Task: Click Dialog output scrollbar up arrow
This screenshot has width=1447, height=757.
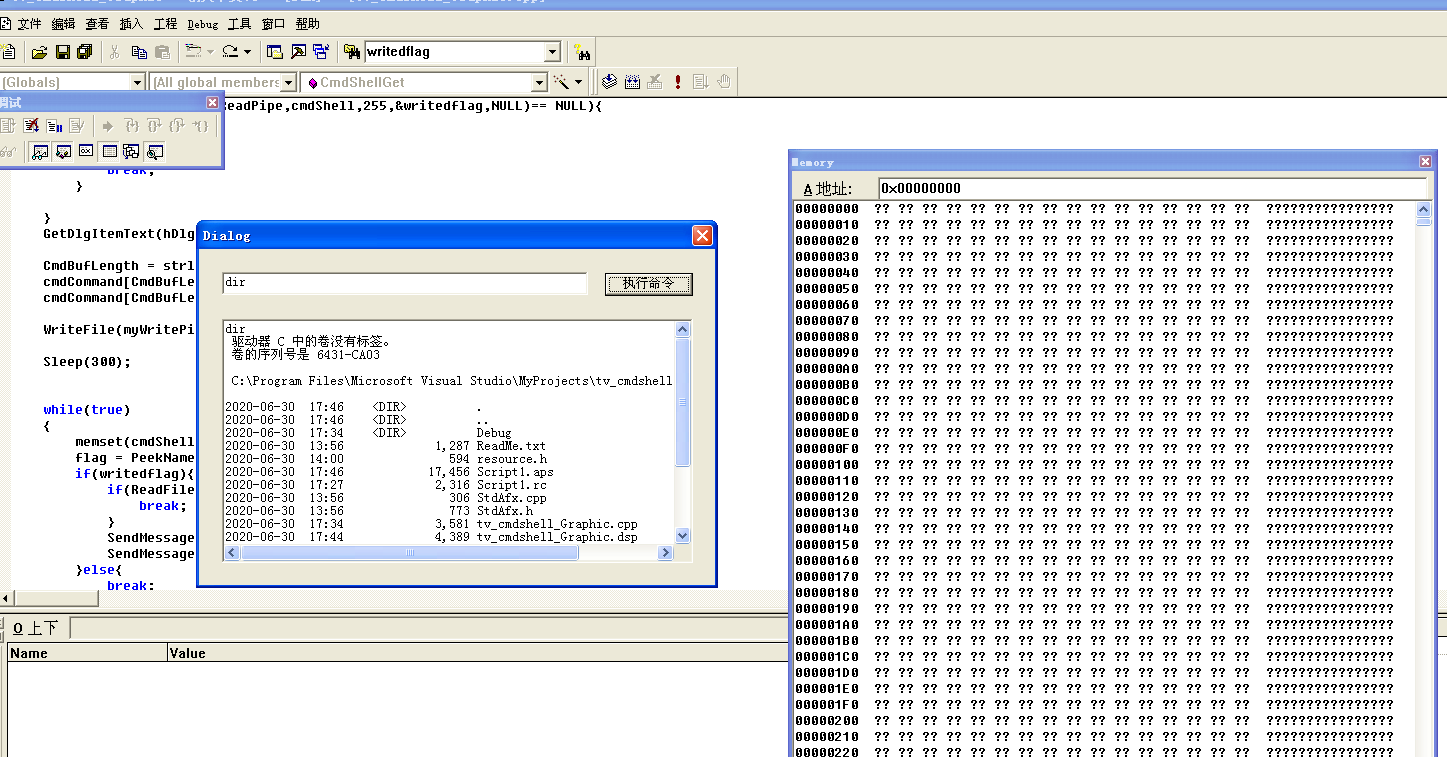Action: click(683, 329)
